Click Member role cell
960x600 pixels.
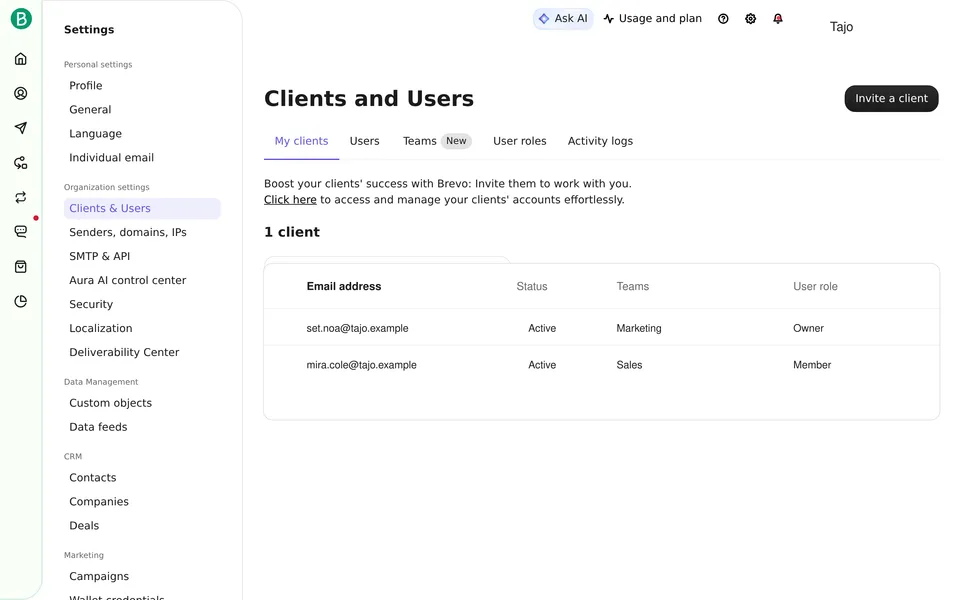812,365
